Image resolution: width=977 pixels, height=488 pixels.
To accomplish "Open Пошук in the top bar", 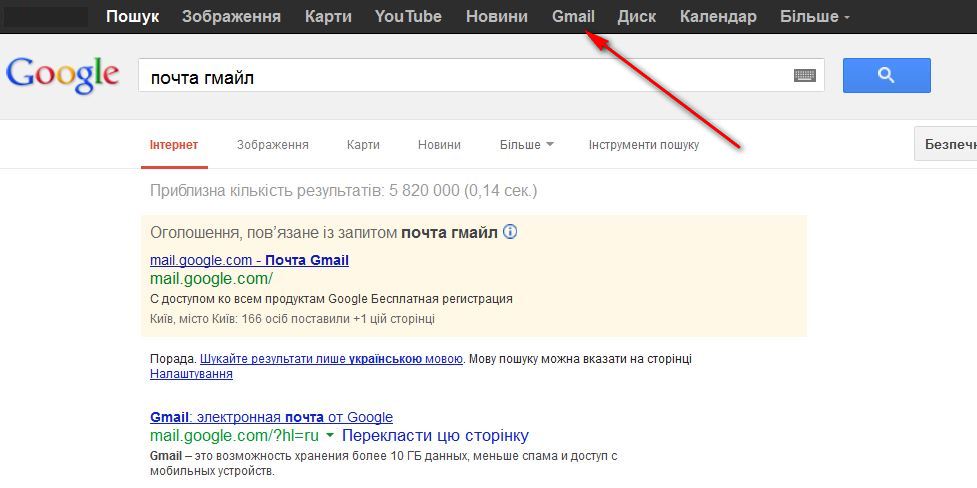I will click(x=132, y=17).
